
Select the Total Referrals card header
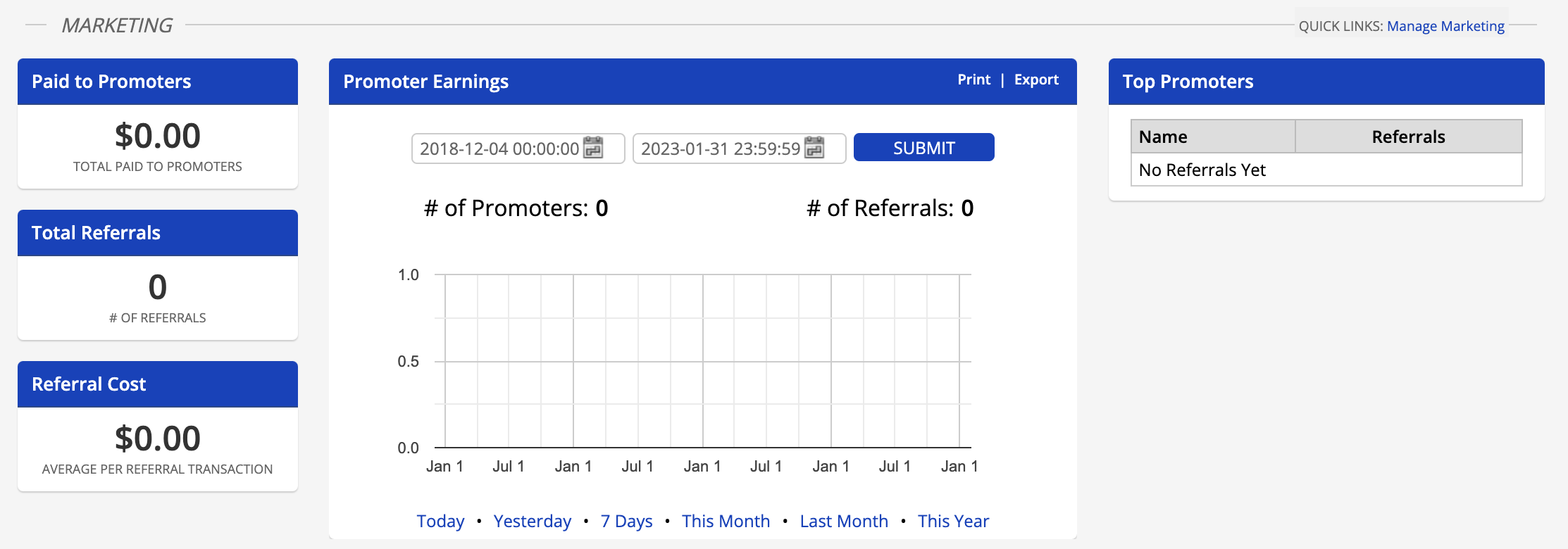pos(157,233)
